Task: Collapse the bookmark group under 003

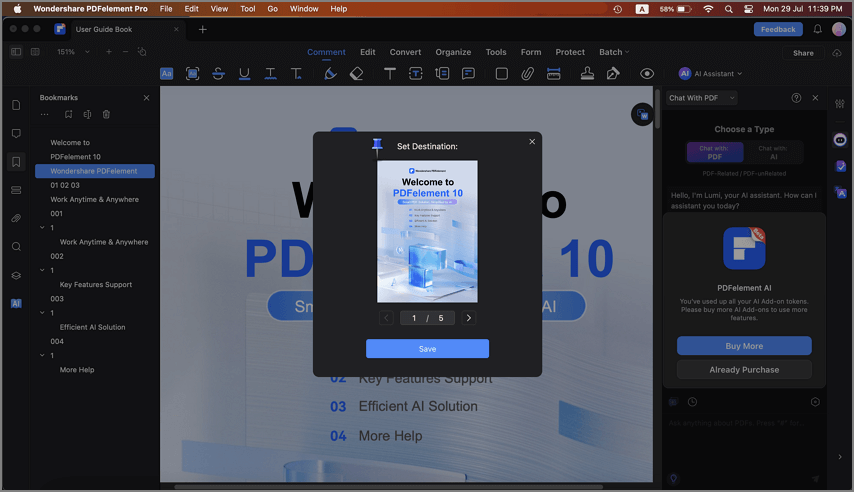Action: [x=42, y=313]
